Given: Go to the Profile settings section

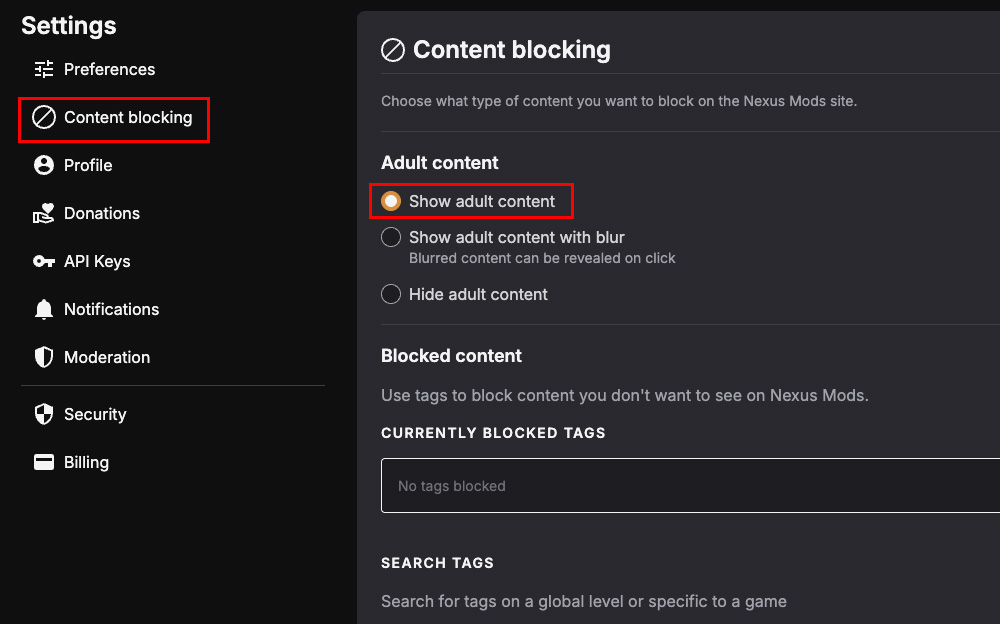Looking at the screenshot, I should click(x=88, y=165).
